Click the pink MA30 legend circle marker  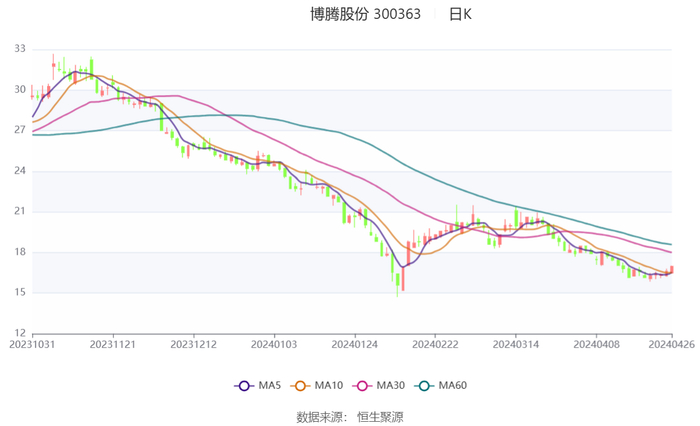point(364,386)
